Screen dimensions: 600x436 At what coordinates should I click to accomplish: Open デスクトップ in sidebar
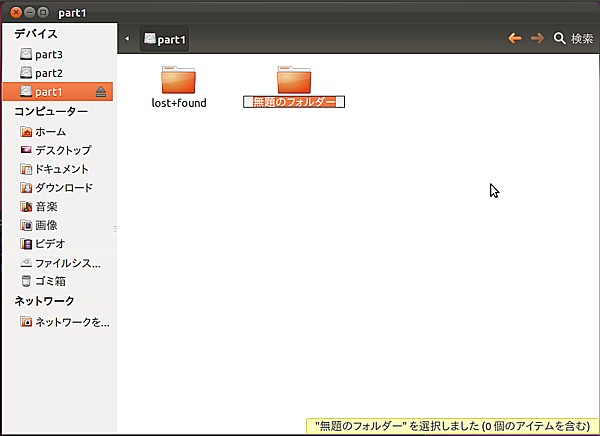[x=58, y=150]
